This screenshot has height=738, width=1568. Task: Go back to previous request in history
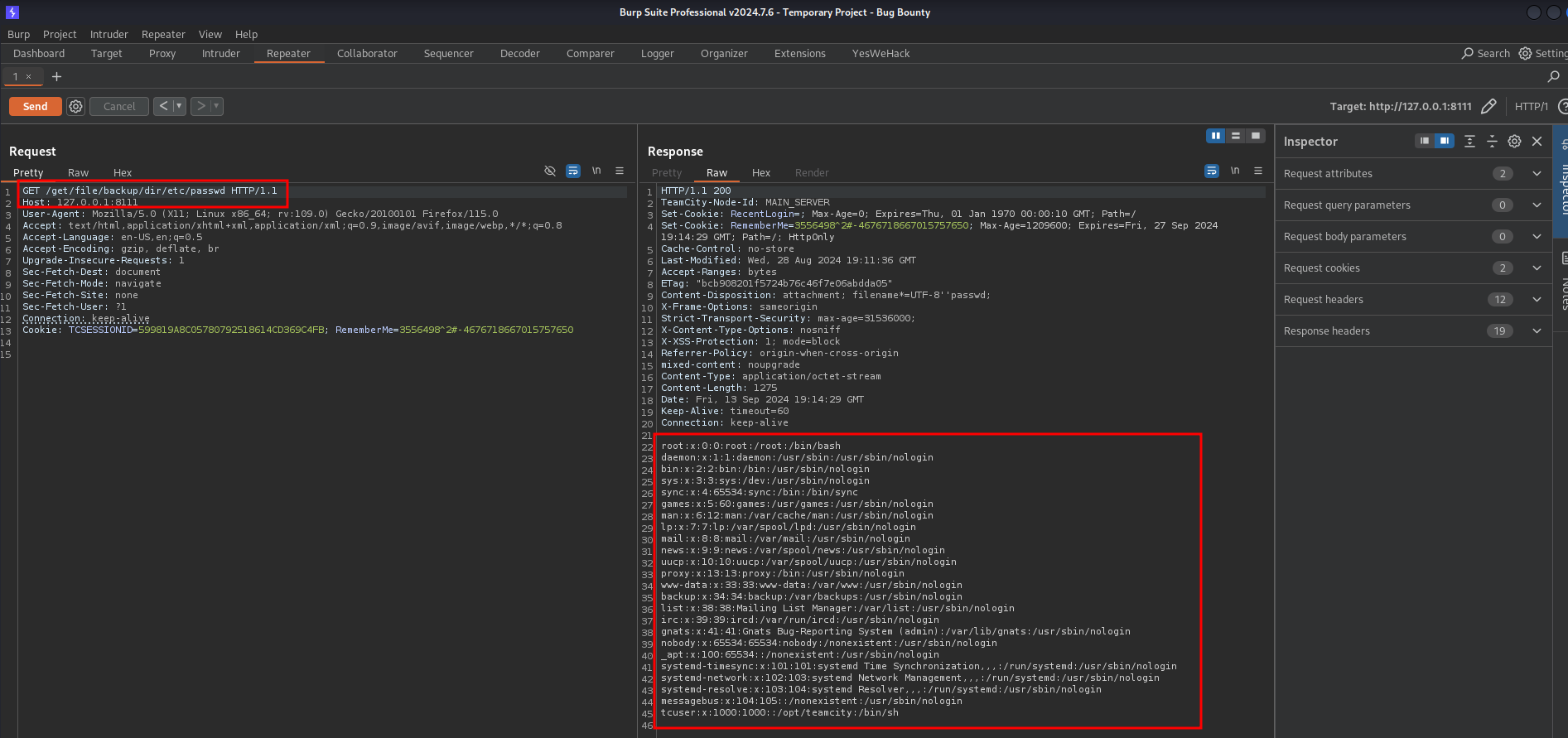163,106
